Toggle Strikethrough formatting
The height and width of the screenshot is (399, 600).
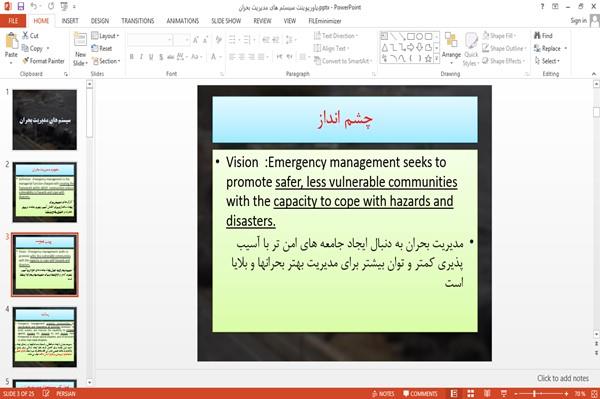pos(171,57)
